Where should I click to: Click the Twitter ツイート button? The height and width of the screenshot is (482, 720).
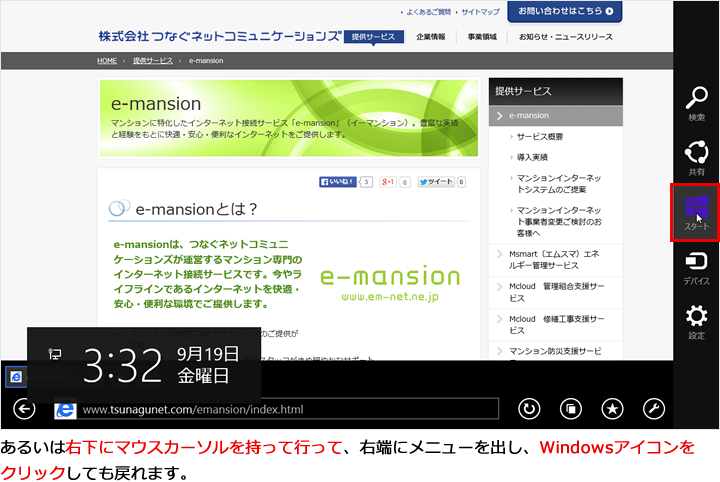[436, 182]
